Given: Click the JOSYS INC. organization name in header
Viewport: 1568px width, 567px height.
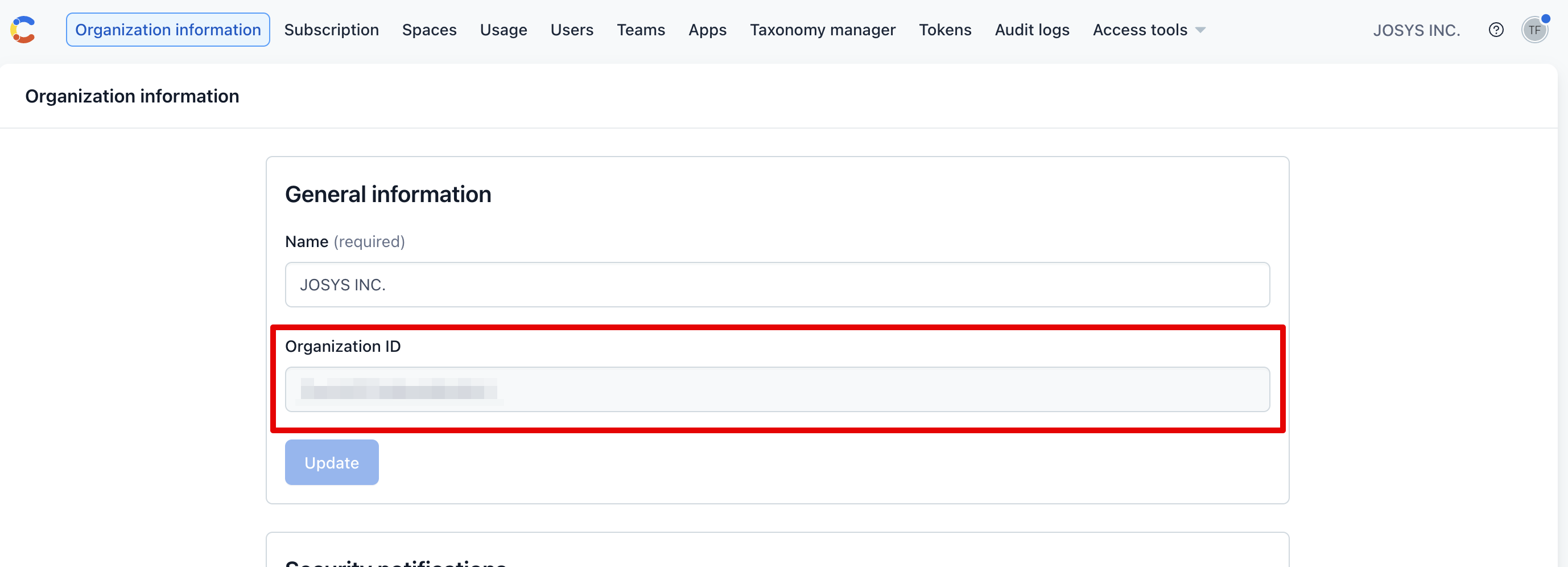Looking at the screenshot, I should click(x=1416, y=30).
